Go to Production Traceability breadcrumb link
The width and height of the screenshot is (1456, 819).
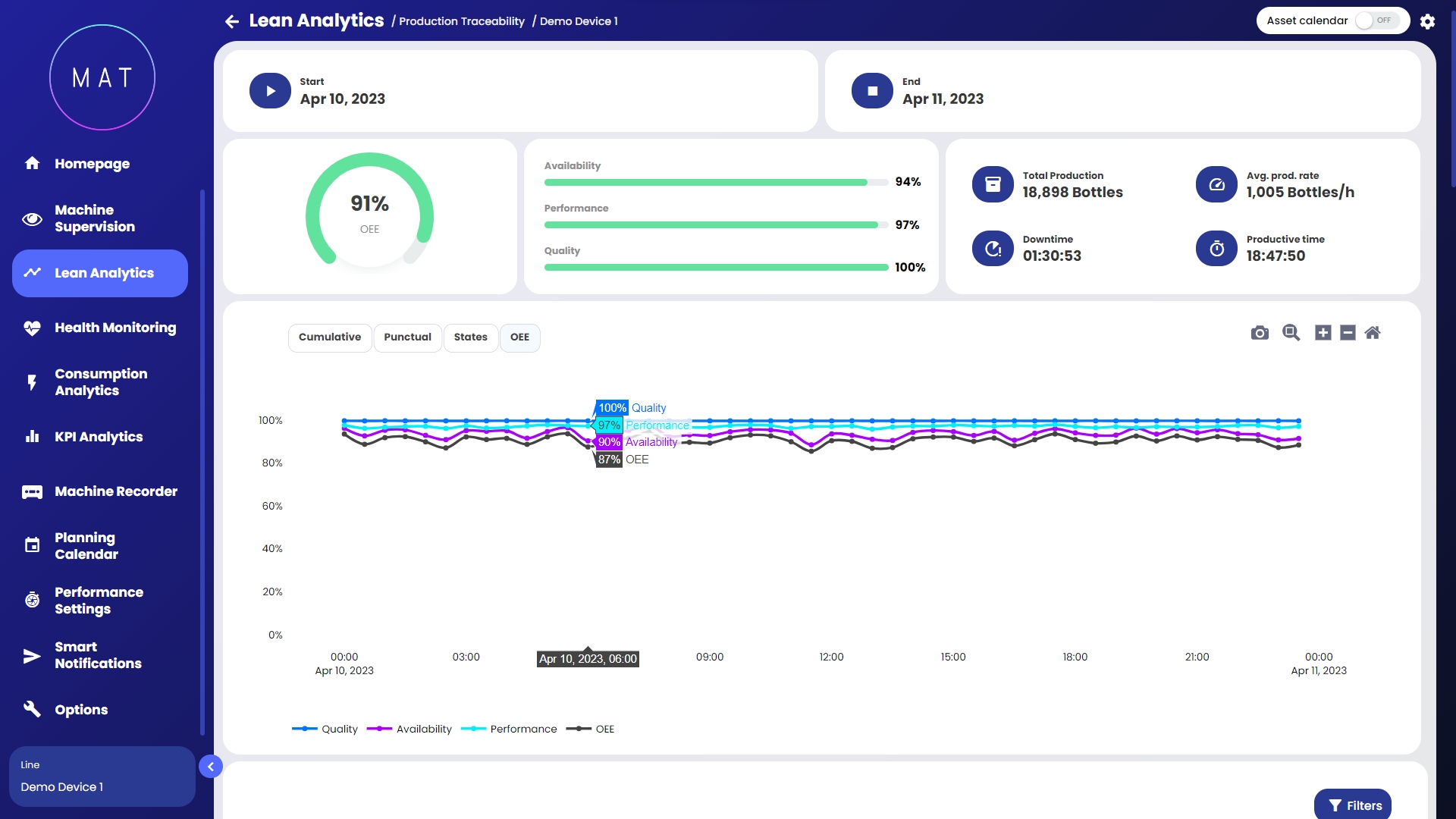[x=461, y=21]
